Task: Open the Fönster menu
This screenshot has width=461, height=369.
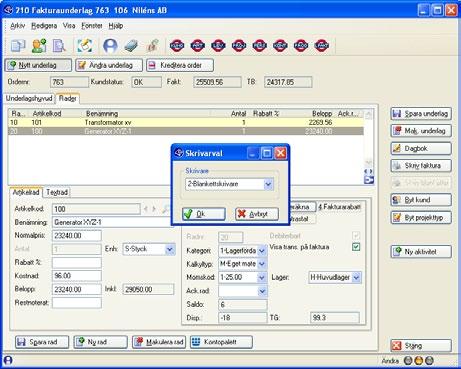Action: (x=92, y=26)
